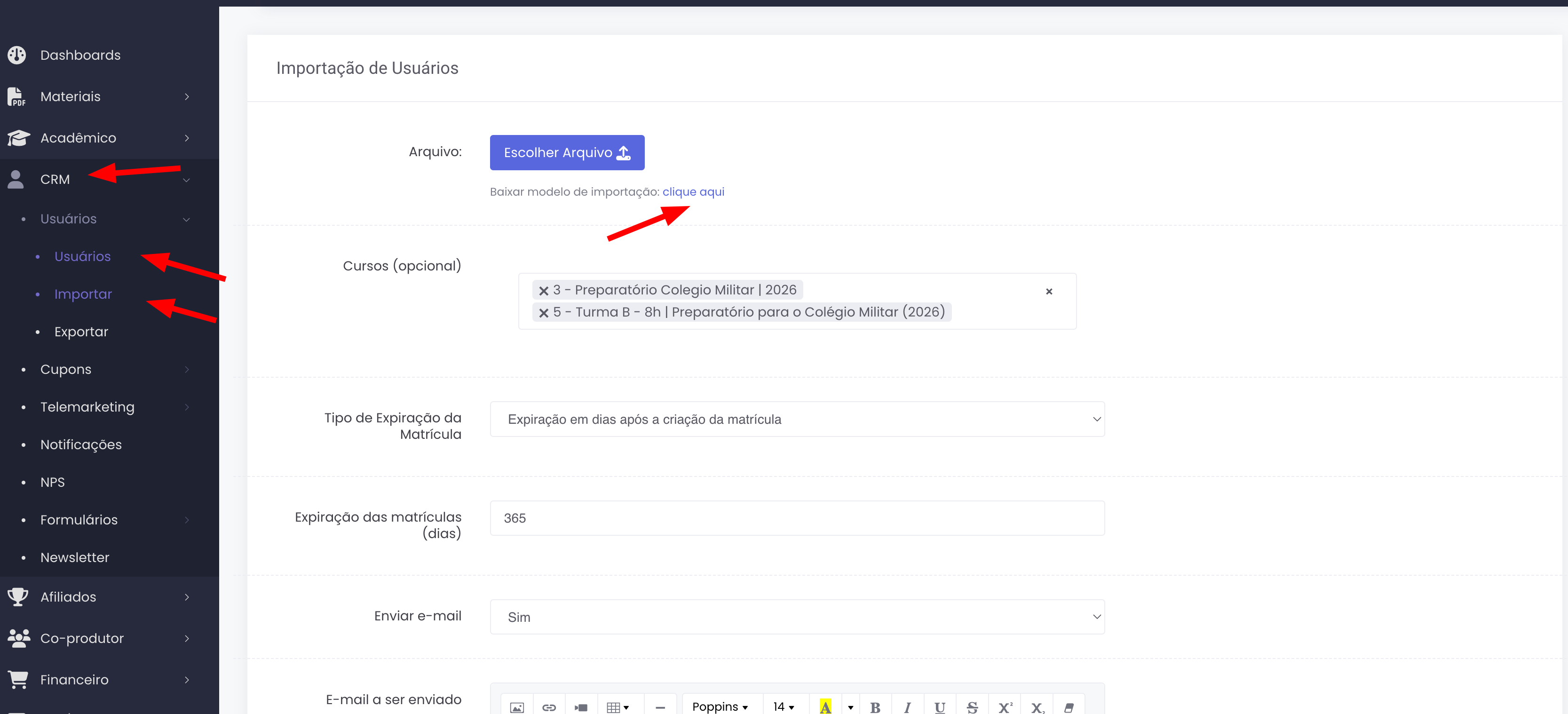This screenshot has height=714, width=1568.
Task: Click the expiration days field showing 365
Action: point(797,518)
